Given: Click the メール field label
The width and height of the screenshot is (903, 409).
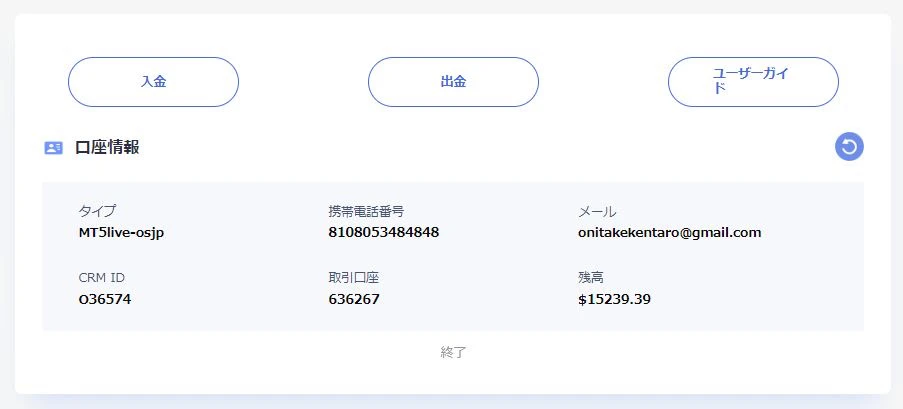Looking at the screenshot, I should coord(597,211).
